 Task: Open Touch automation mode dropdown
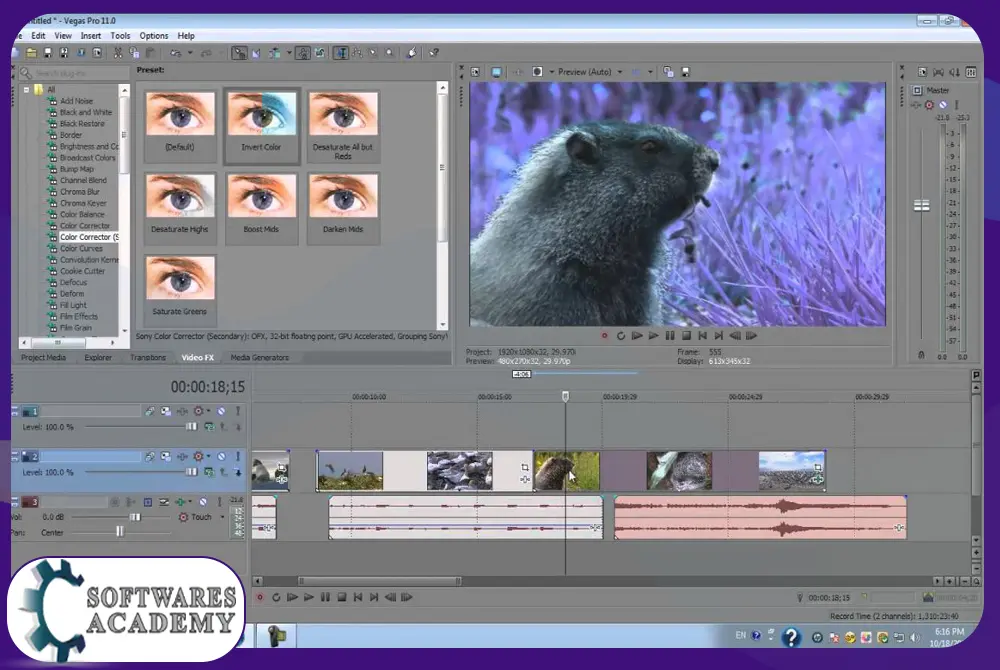(x=222, y=517)
